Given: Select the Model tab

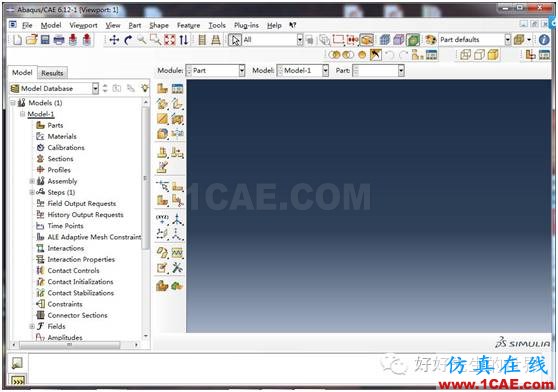Looking at the screenshot, I should 22,73.
